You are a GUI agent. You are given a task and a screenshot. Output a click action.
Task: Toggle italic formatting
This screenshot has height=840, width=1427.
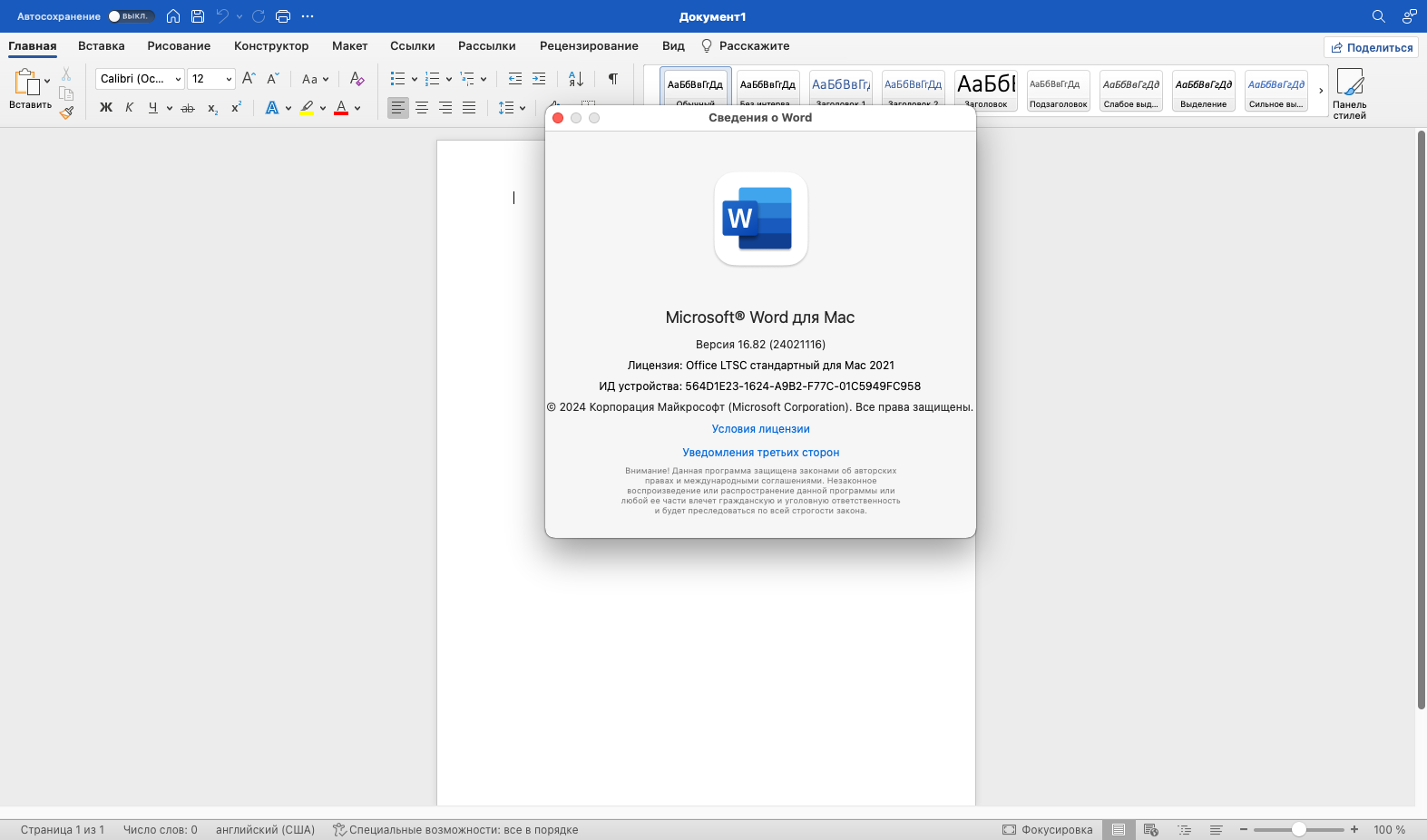point(130,108)
